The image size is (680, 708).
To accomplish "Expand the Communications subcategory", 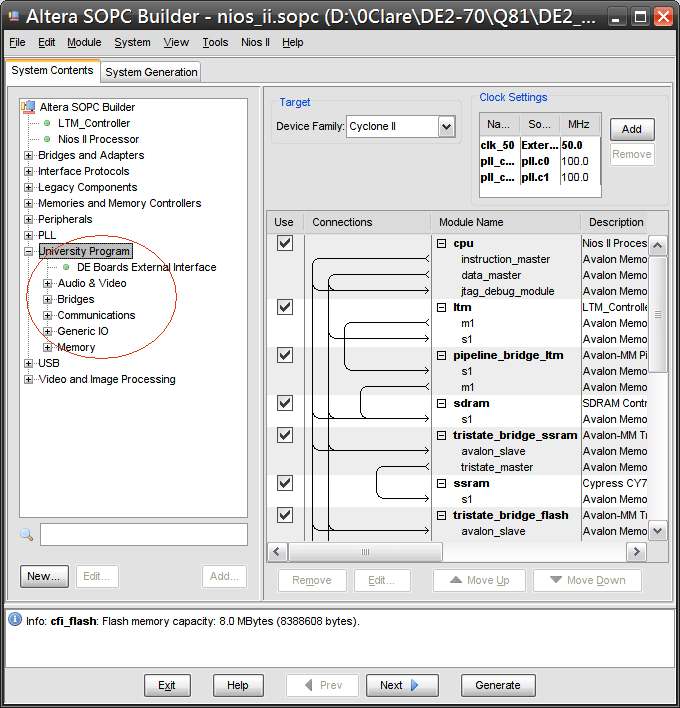I will coord(47,316).
